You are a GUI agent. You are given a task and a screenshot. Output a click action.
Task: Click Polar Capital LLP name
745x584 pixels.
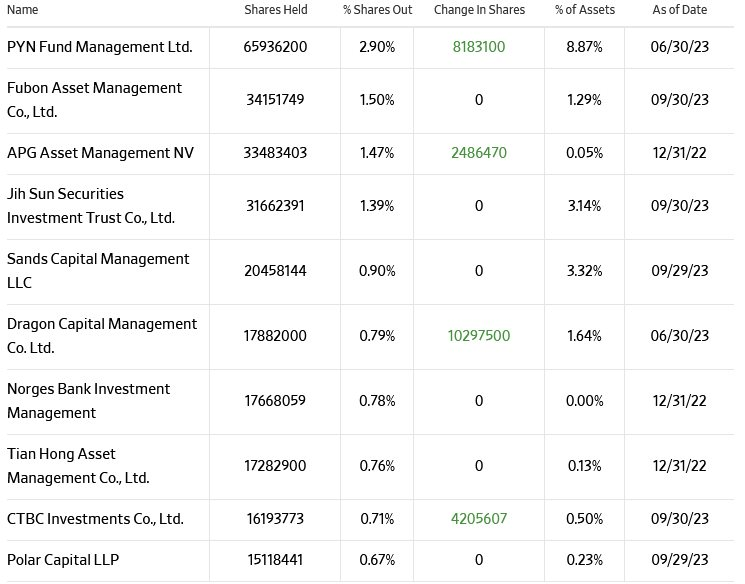63,560
